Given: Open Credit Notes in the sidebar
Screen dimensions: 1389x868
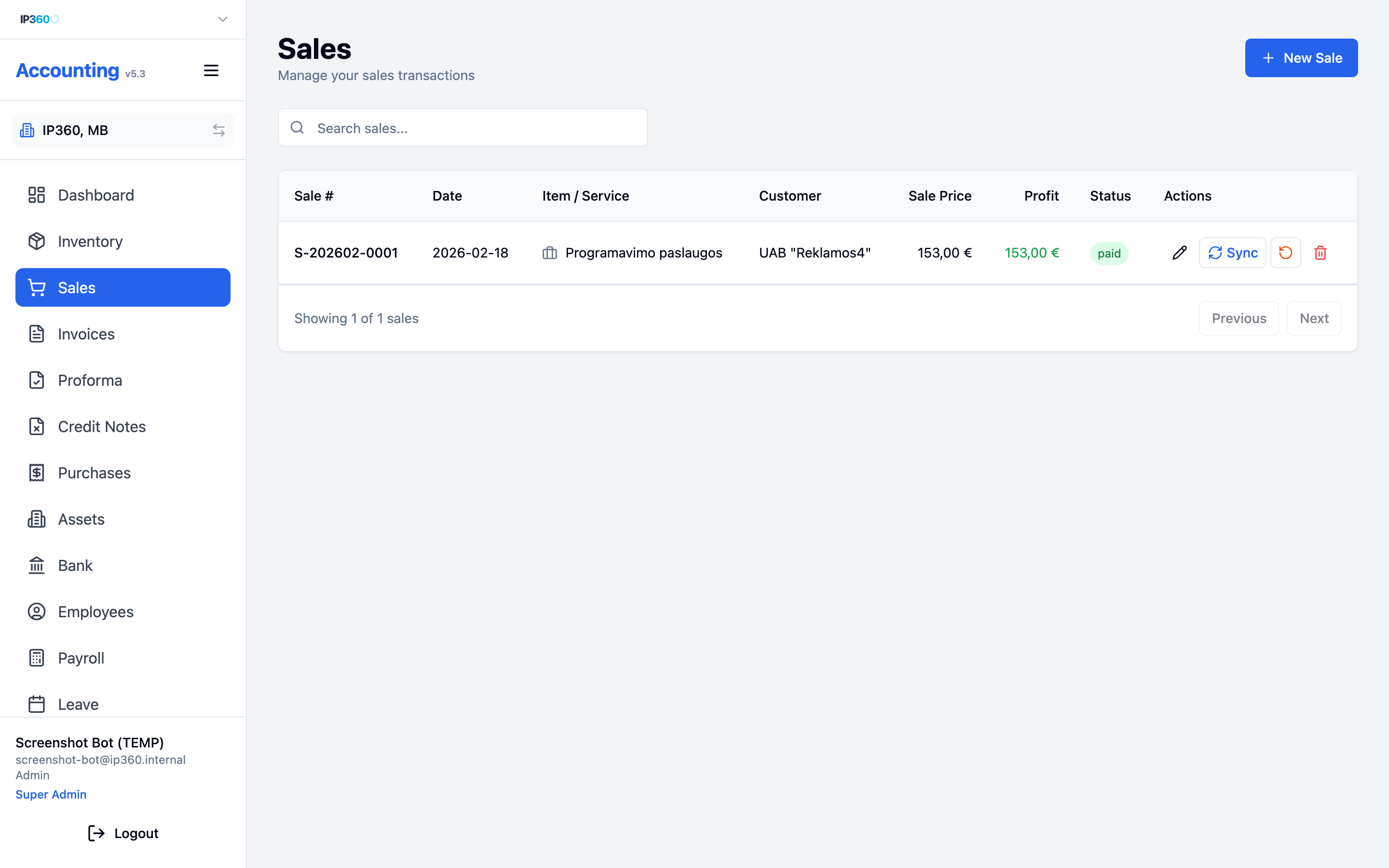Looking at the screenshot, I should point(123,427).
